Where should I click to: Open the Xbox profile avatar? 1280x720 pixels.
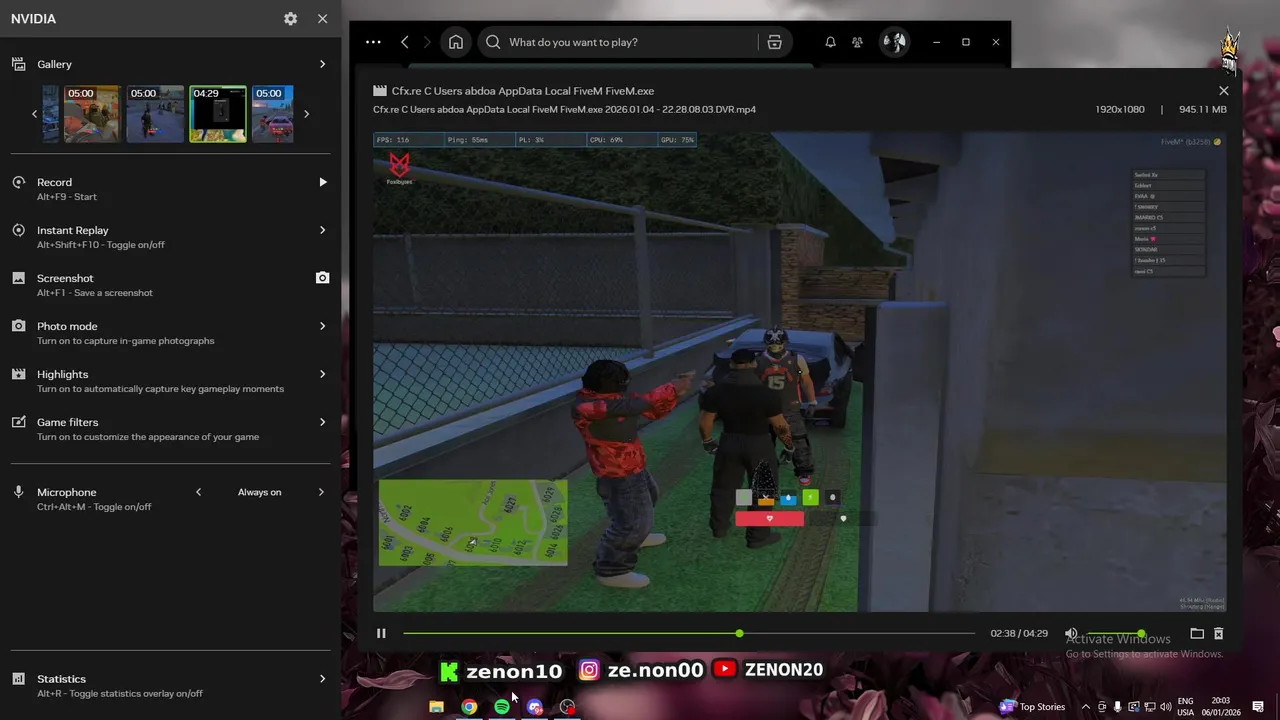894,42
